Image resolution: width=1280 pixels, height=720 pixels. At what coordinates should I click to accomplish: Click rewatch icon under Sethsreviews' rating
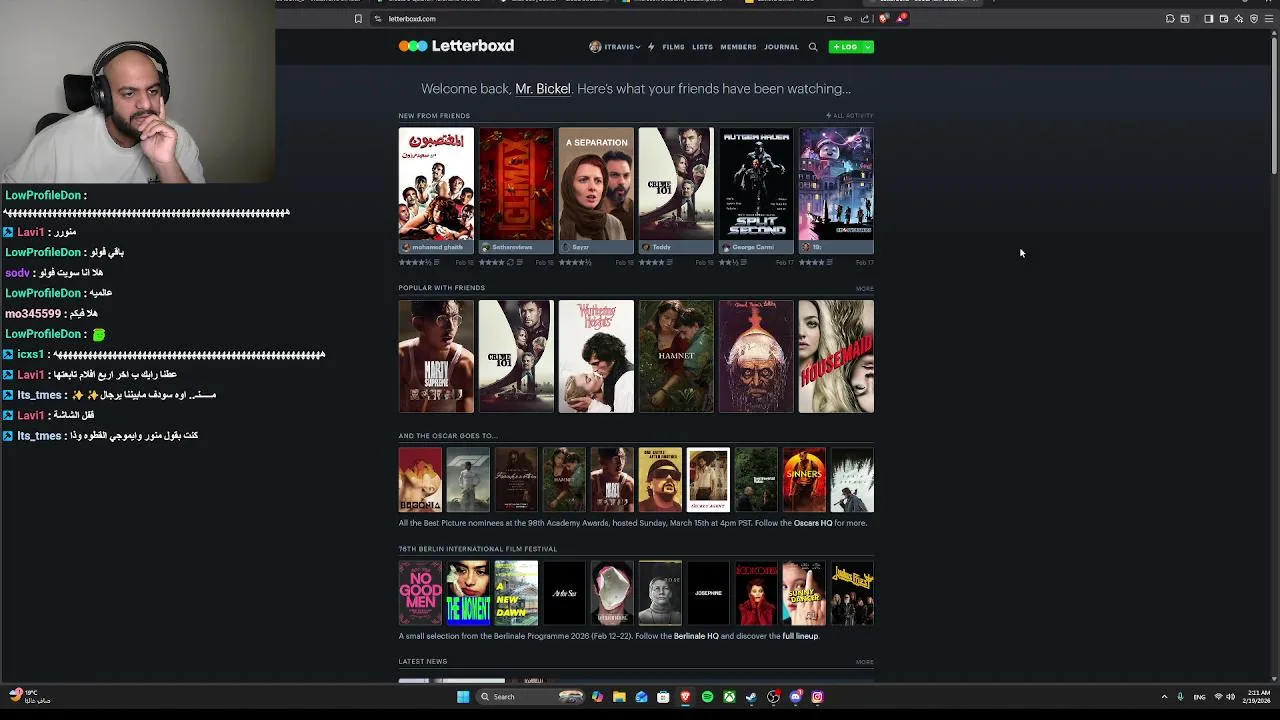510,263
